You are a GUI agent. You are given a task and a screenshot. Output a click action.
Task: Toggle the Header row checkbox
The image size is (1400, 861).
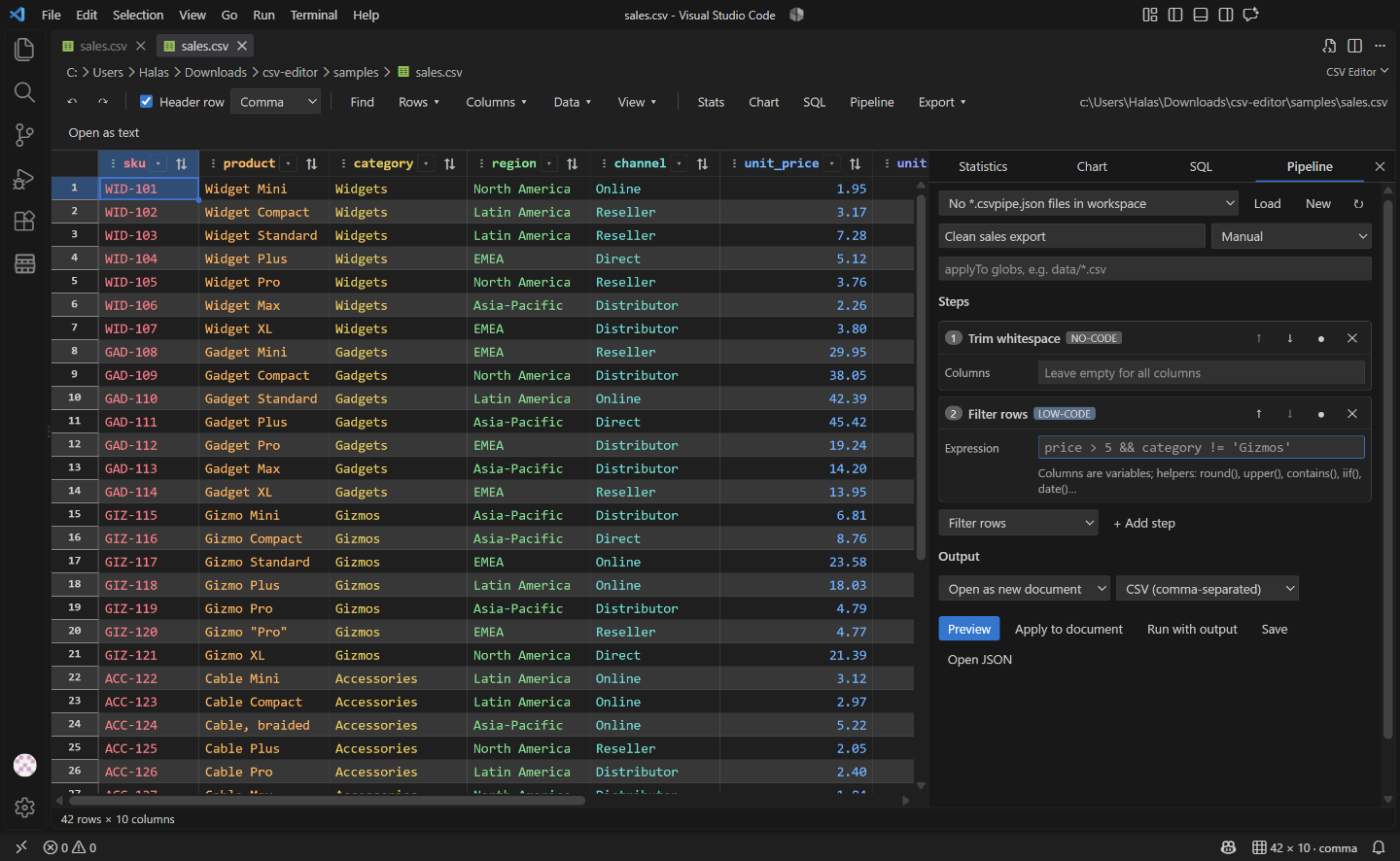[147, 102]
